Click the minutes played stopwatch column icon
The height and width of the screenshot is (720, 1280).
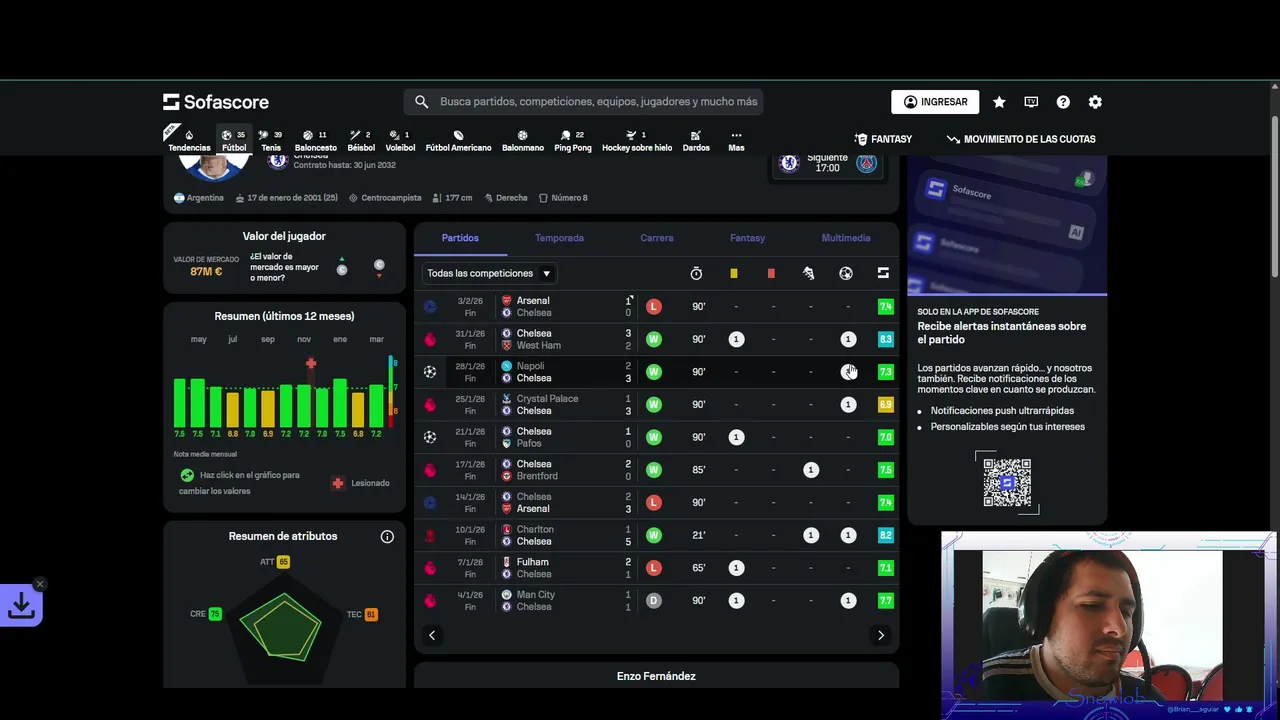(696, 273)
